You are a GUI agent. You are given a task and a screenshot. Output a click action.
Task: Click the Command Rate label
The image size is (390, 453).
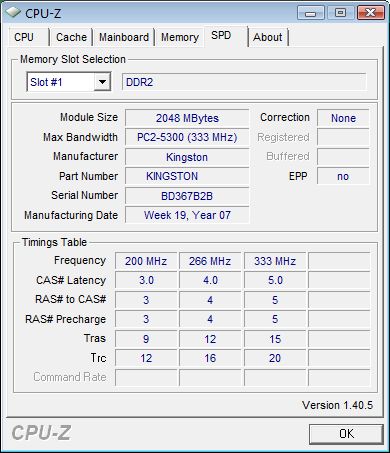point(70,377)
